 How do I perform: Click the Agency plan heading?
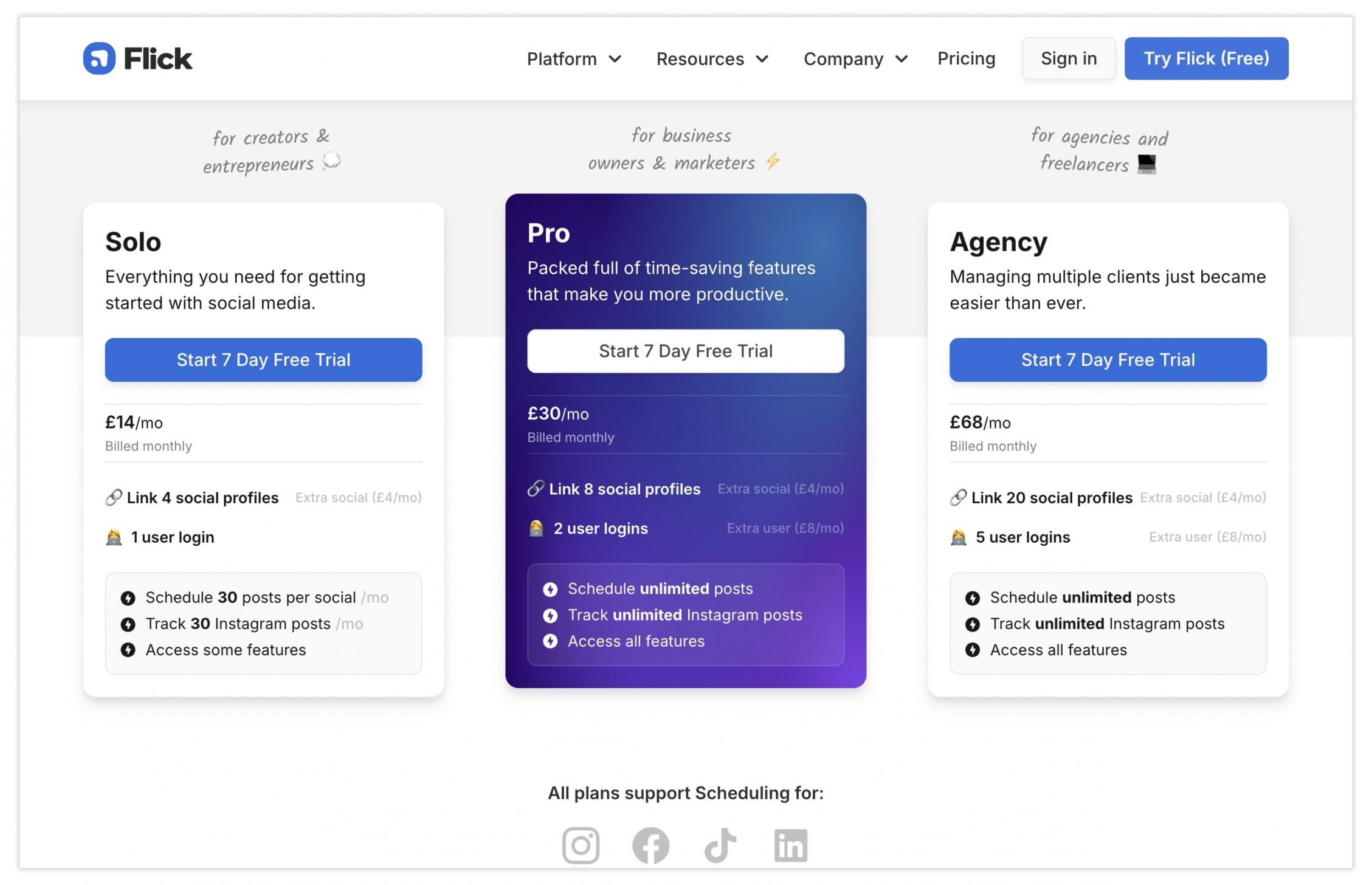(x=998, y=242)
